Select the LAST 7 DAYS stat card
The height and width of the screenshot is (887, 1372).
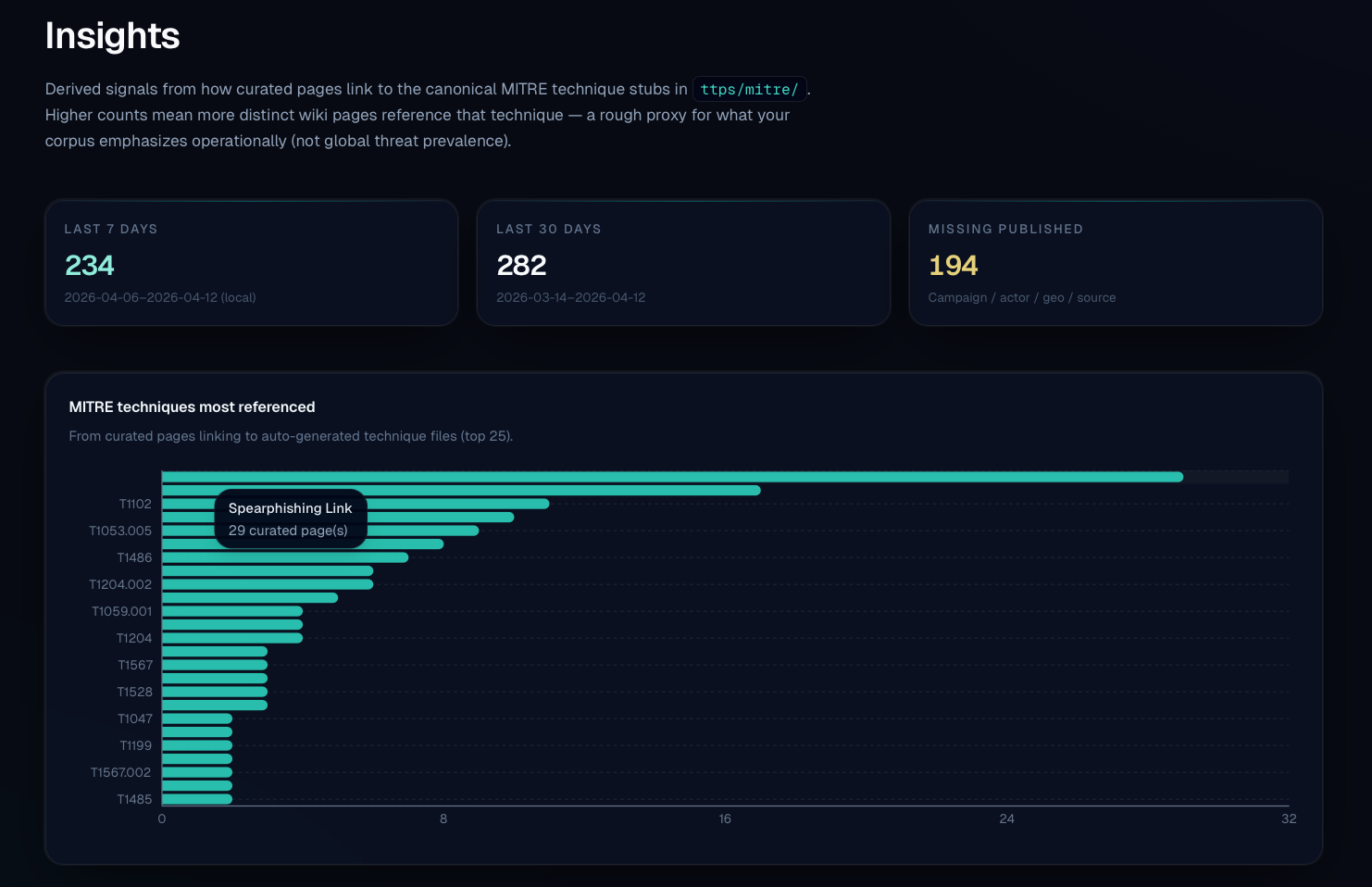tap(251, 263)
